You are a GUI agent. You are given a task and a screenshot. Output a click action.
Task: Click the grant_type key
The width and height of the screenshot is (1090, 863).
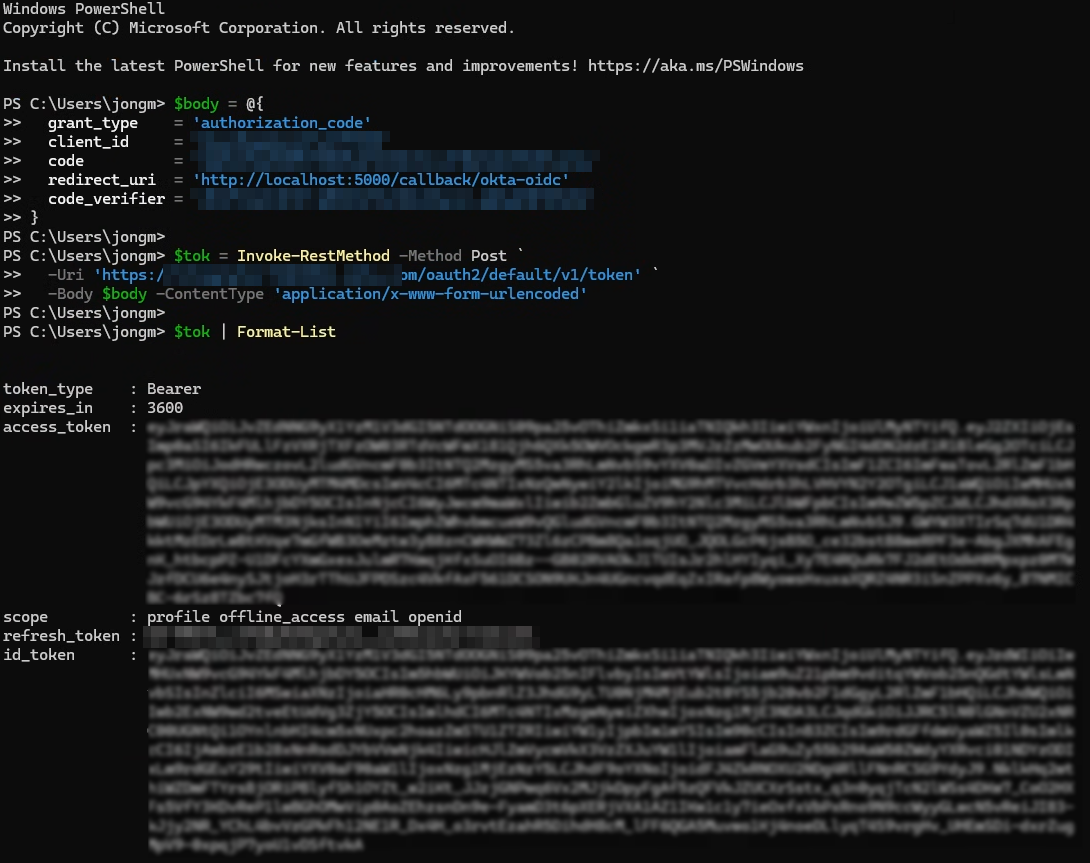click(x=92, y=123)
